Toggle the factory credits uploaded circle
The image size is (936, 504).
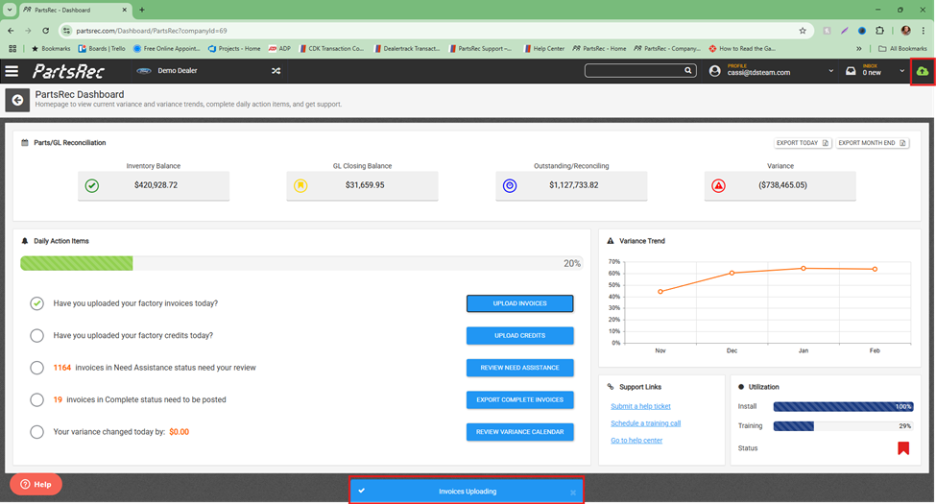tap(37, 336)
